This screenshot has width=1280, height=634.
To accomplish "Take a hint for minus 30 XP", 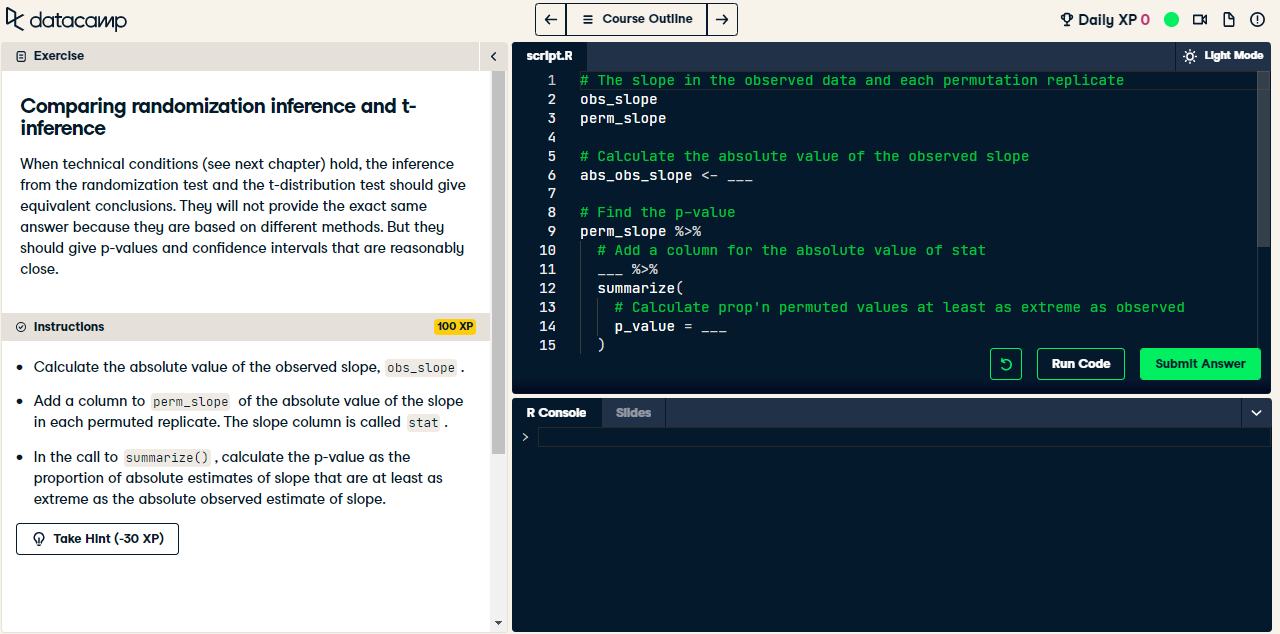I will [x=97, y=538].
